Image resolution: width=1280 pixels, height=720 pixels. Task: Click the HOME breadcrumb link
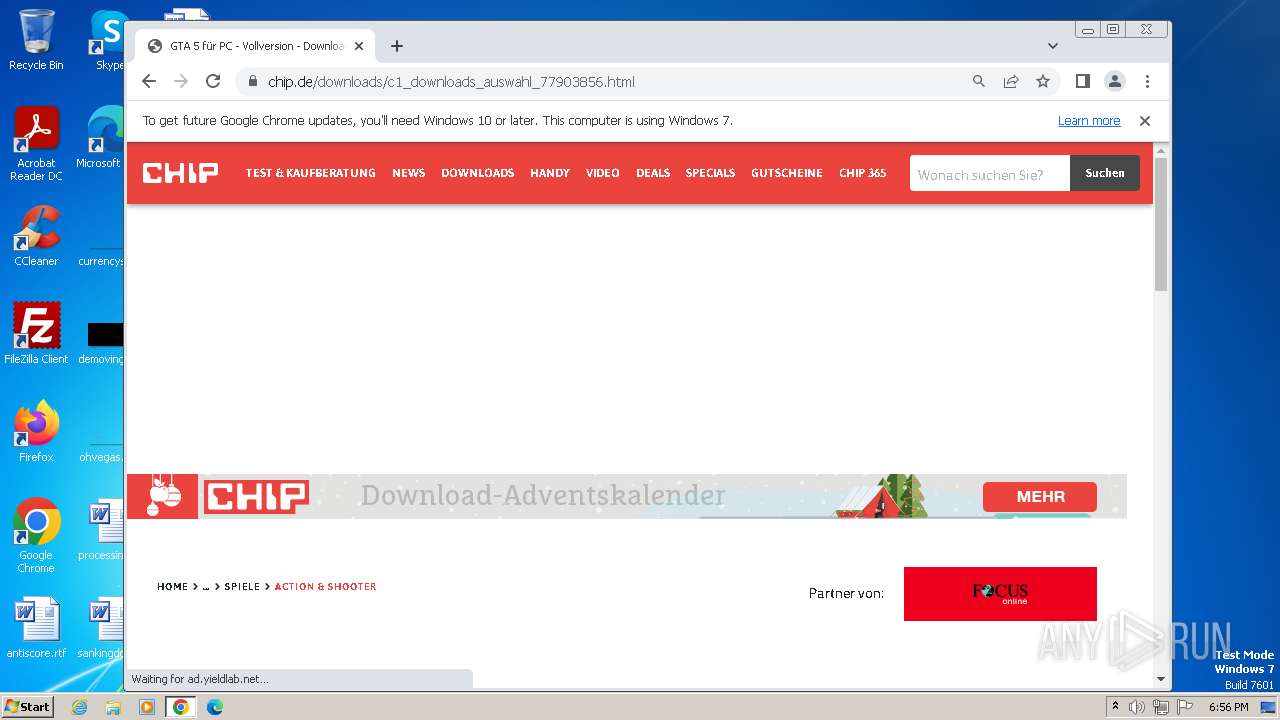[172, 587]
